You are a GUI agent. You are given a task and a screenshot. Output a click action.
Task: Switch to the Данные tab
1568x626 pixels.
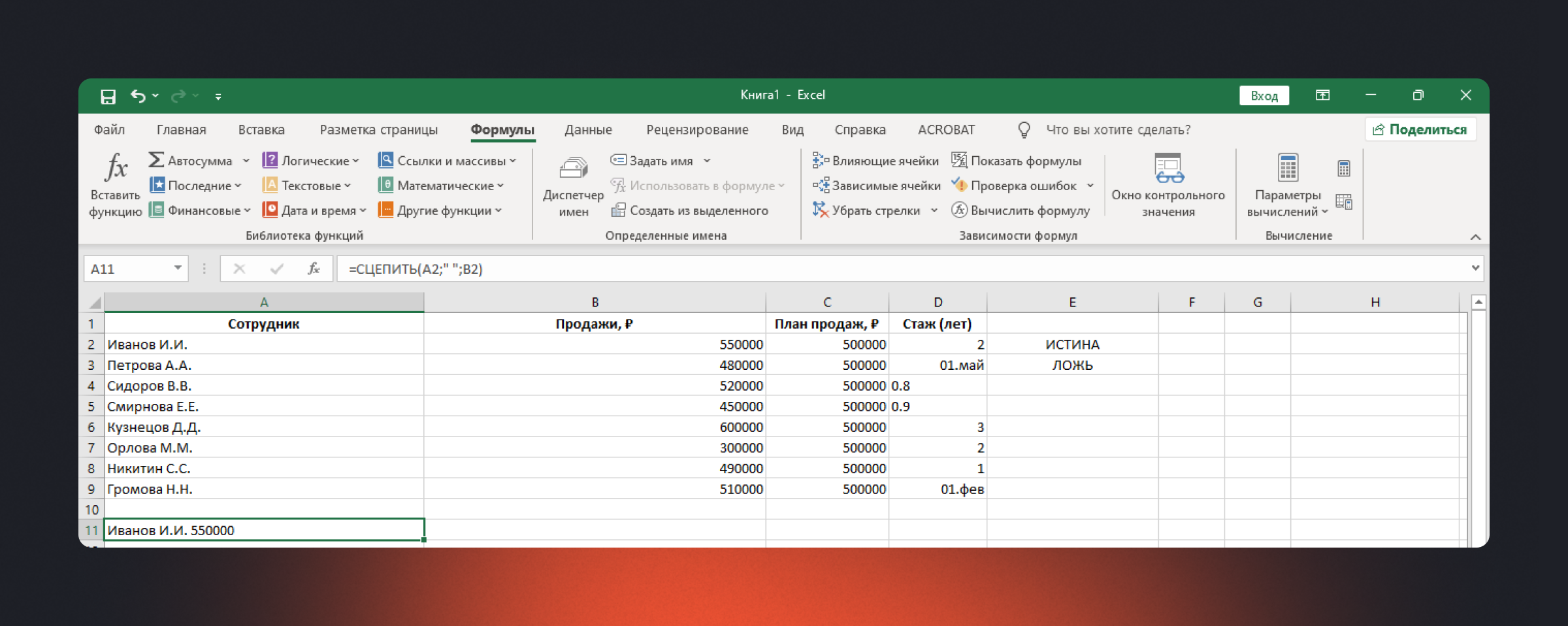pyautogui.click(x=588, y=130)
